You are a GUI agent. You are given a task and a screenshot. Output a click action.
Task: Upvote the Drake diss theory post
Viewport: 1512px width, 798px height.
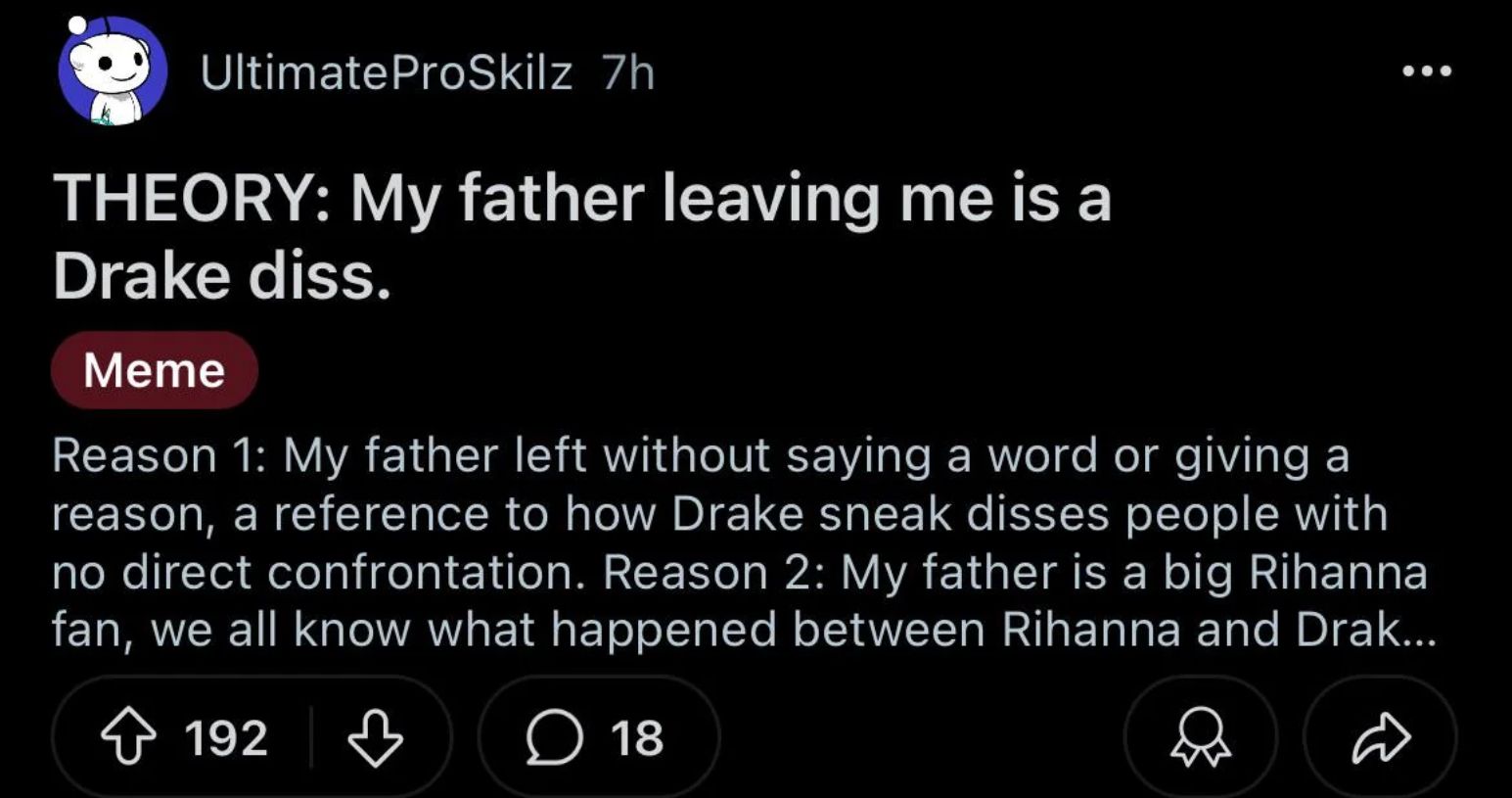tap(130, 738)
